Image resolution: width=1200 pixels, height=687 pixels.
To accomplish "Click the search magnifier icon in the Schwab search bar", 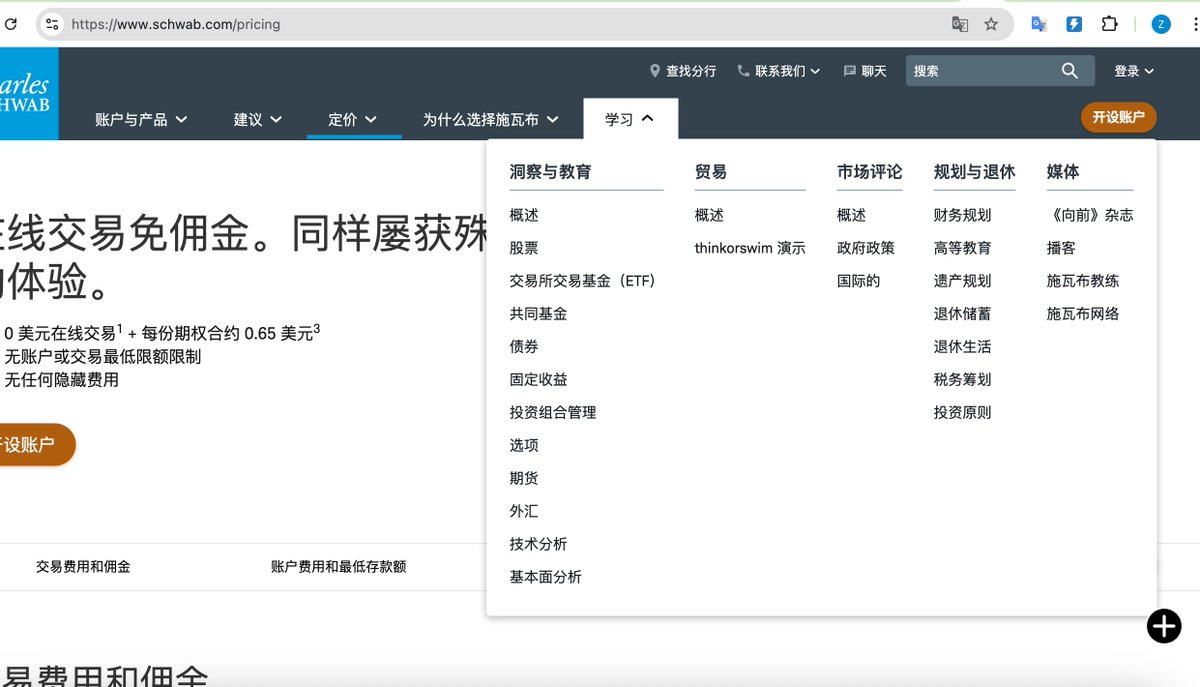I will (x=1069, y=70).
